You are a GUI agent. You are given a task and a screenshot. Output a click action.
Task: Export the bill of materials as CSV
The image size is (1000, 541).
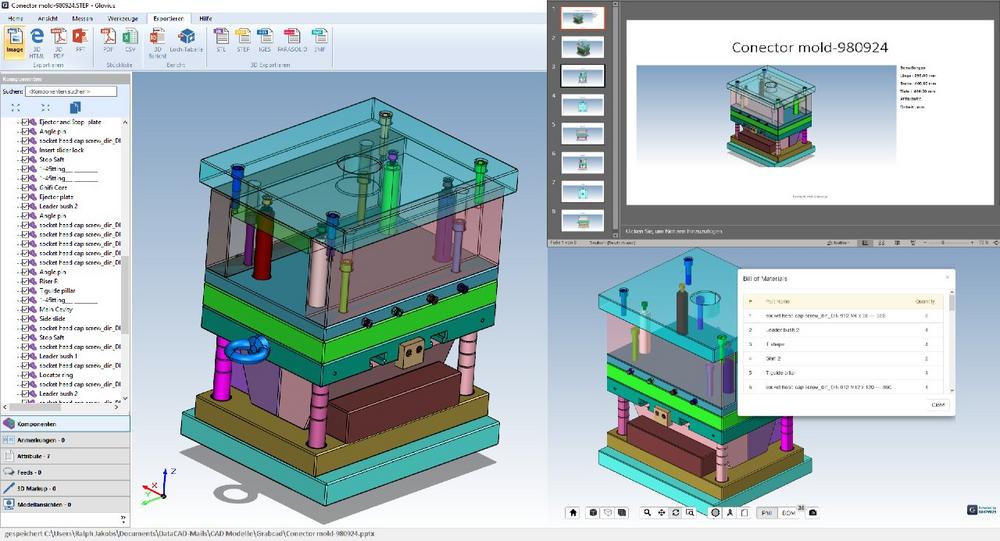(x=130, y=41)
